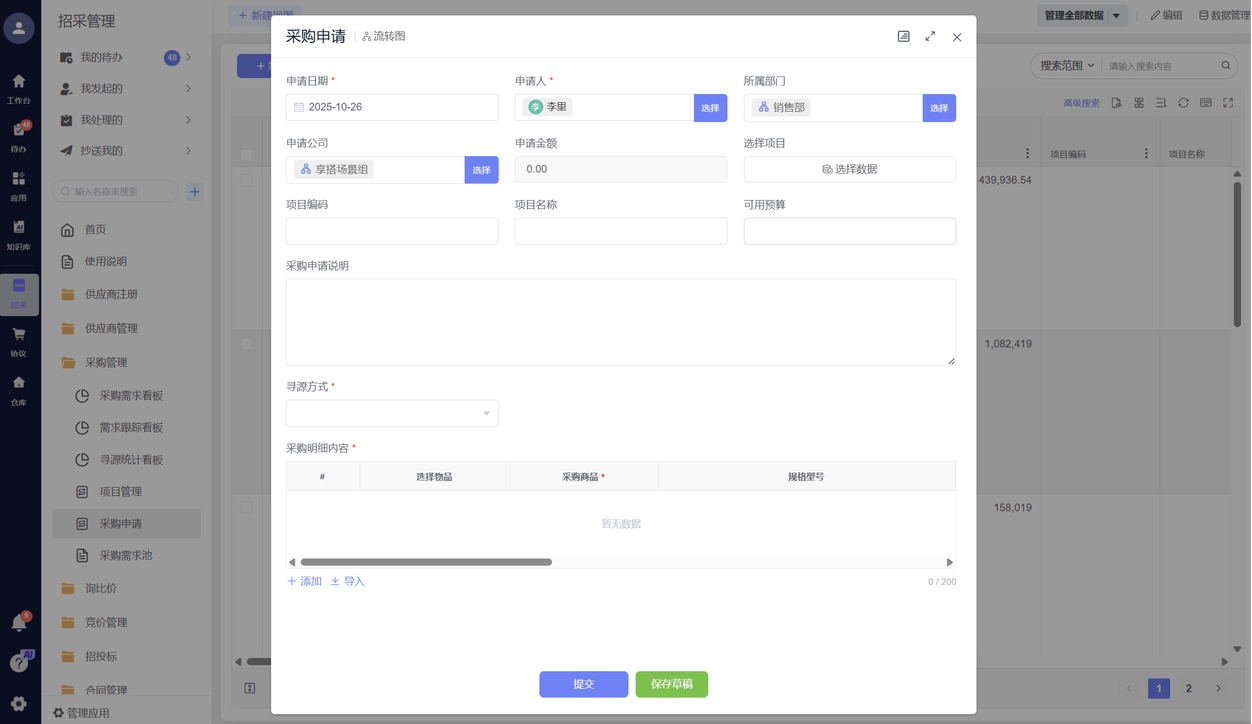Open 知识库 from the left navigation bar
This screenshot has width=1252, height=724.
18,233
